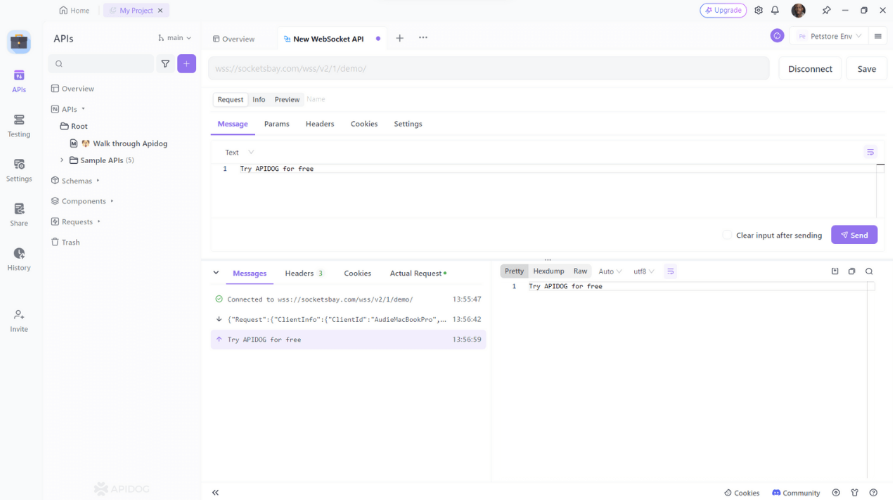Toggle word wrap in response viewer
Screen dimensions: 893x500
[x=670, y=272]
